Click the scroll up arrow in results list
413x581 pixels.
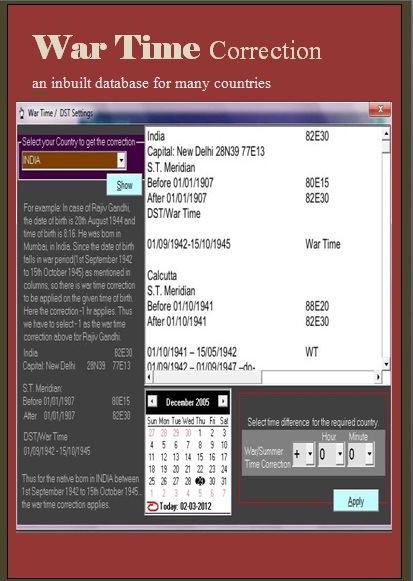[x=386, y=133]
